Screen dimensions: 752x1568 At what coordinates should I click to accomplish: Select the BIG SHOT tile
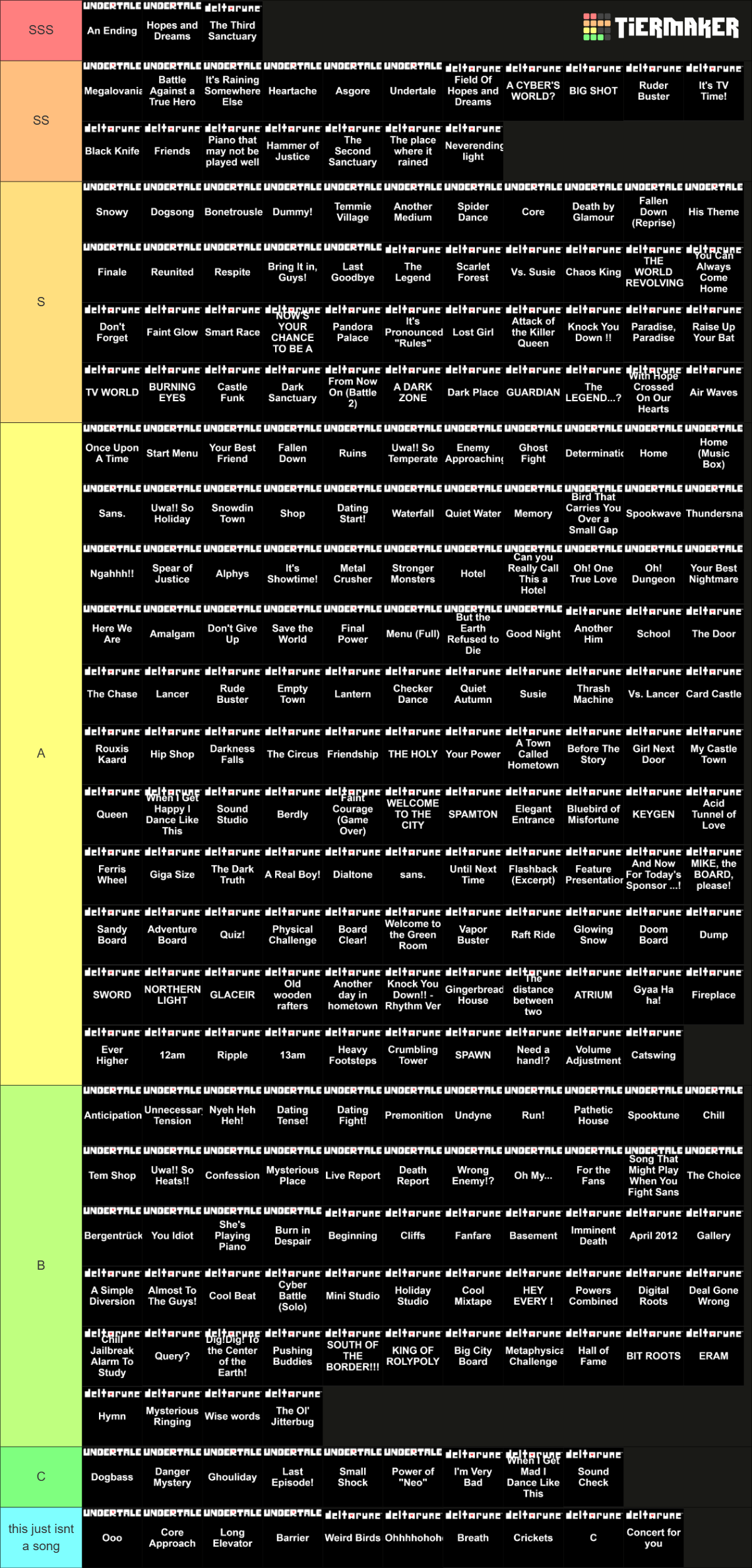[594, 90]
